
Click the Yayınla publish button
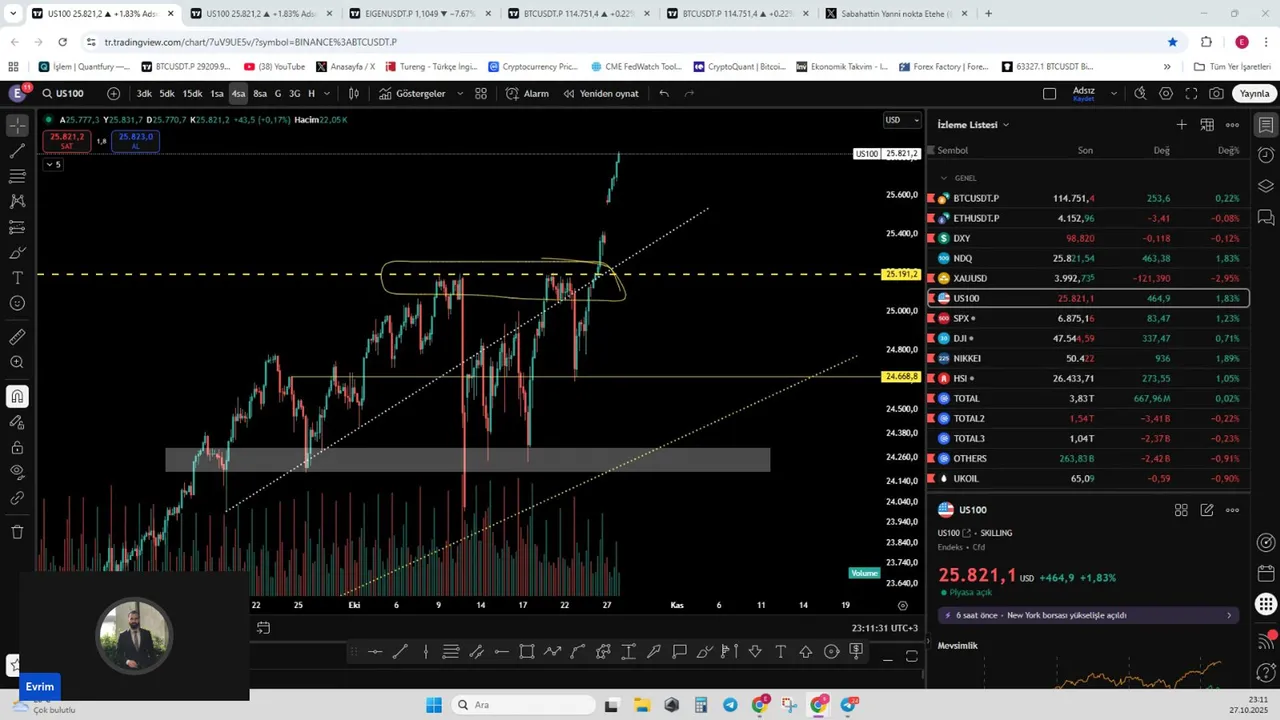tap(1254, 93)
